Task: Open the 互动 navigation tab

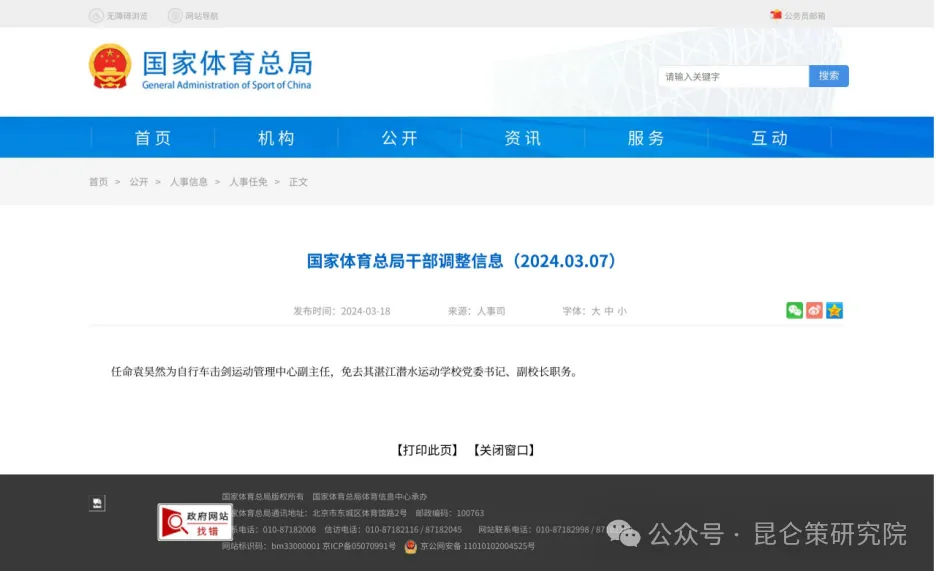Action: 770,138
